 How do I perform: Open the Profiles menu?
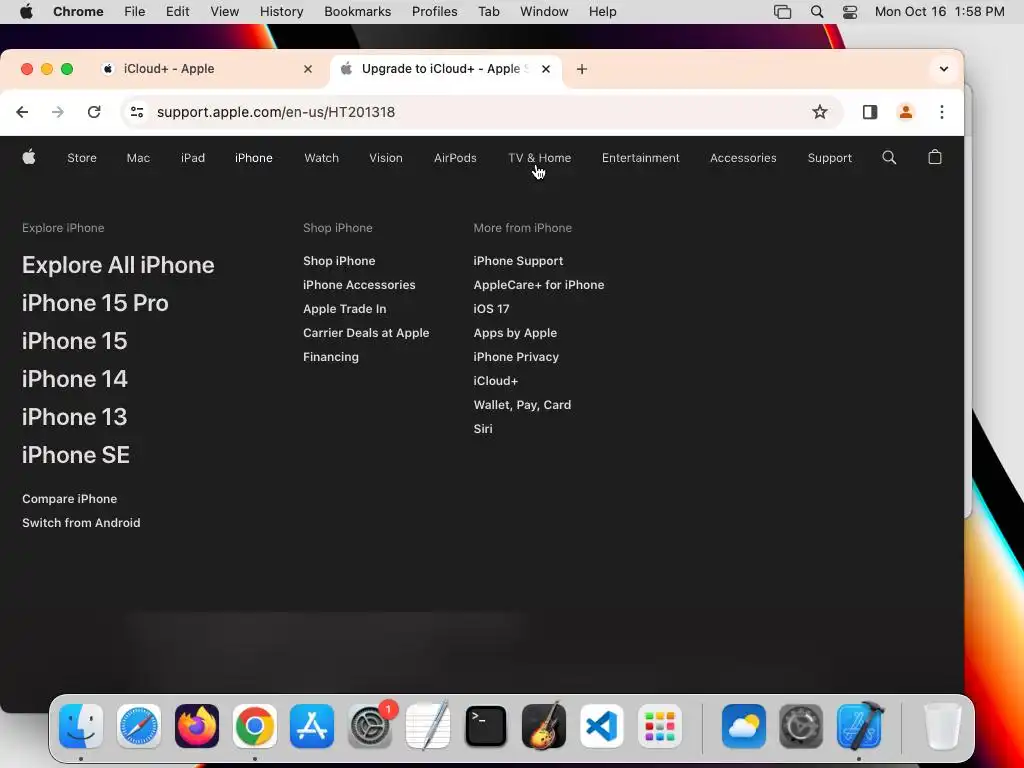point(434,12)
